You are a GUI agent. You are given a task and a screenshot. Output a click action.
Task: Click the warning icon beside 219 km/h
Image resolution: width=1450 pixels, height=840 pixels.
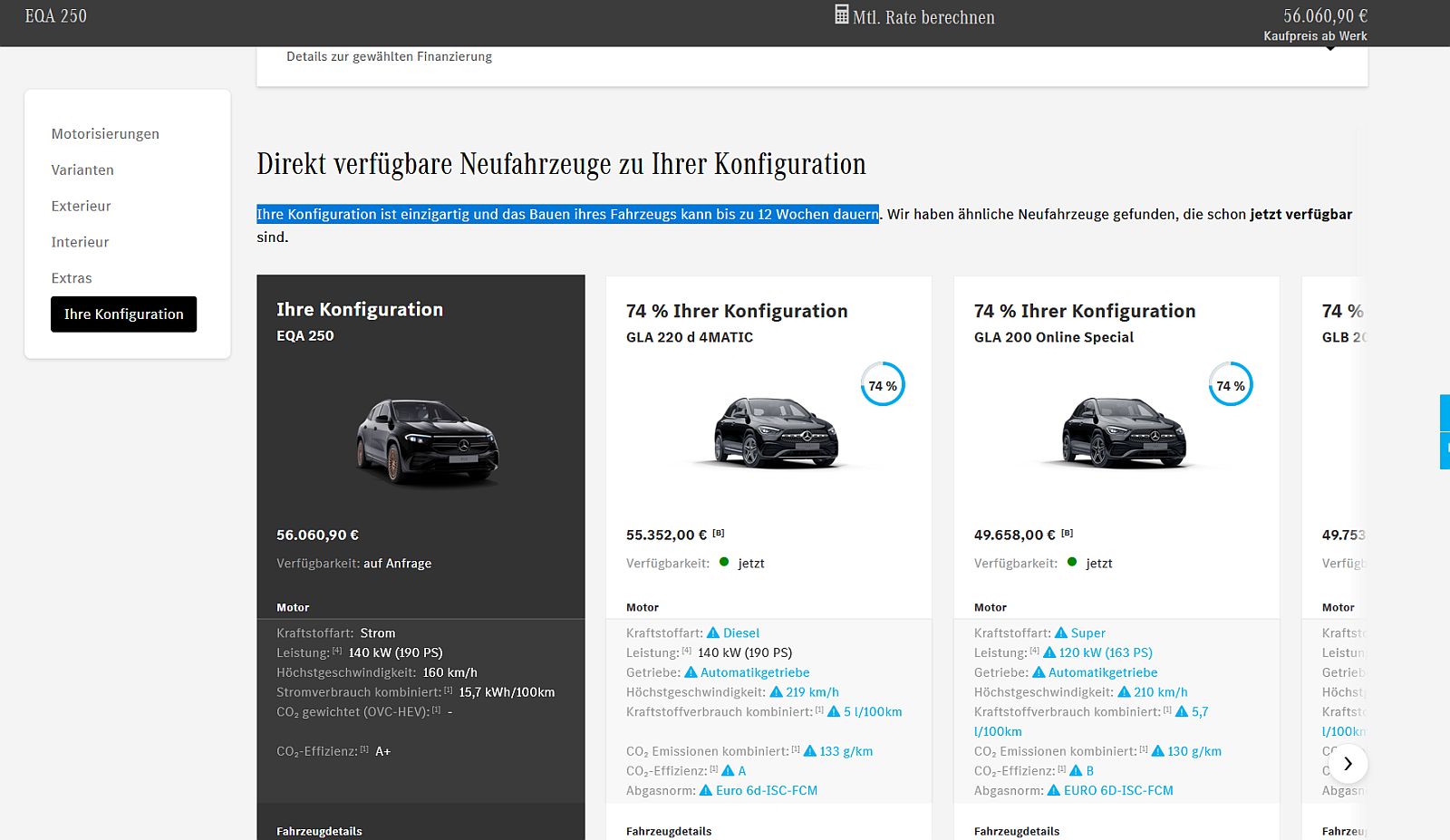[776, 691]
